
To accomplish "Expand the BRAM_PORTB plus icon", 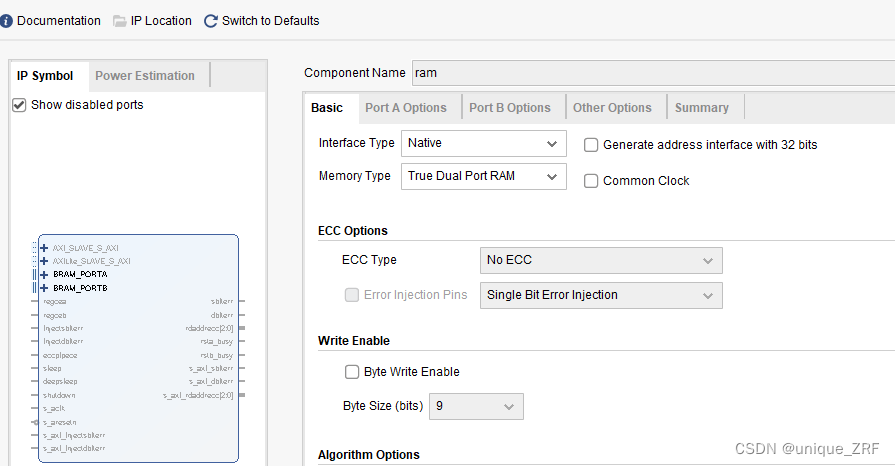I will click(44, 287).
